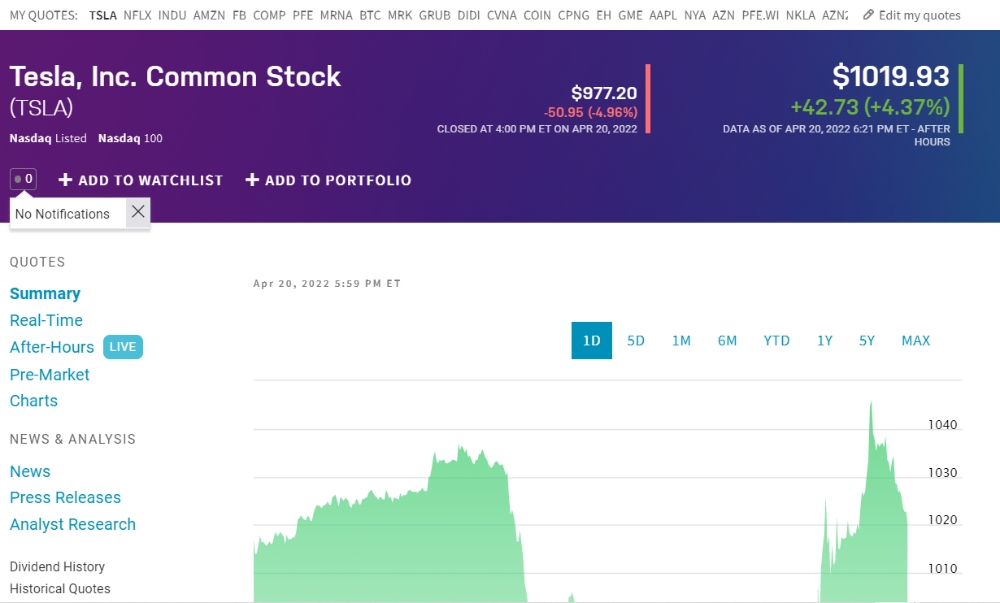Click the Nasdaq Listed label
Viewport: 1000px width, 603px height.
(48, 138)
